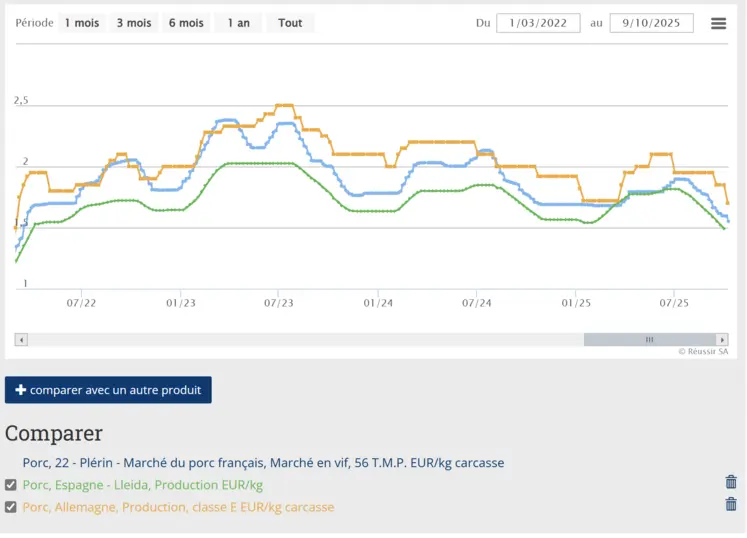This screenshot has width=747, height=538.
Task: Click the left arrow of chart scrollbar
Action: point(21,340)
